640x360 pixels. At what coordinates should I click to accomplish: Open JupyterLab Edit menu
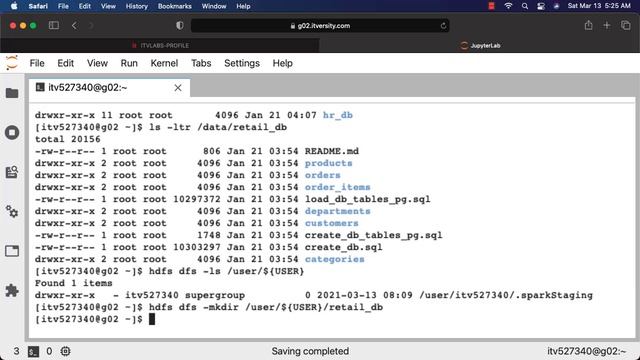[65, 63]
